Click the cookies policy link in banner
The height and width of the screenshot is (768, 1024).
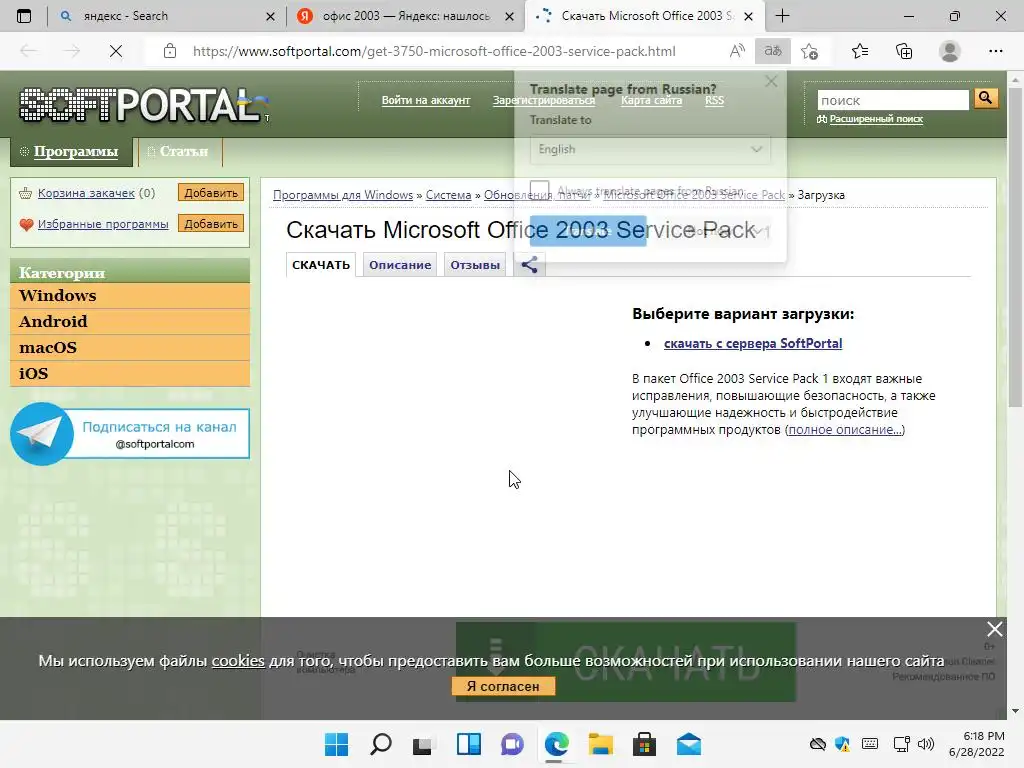[238, 660]
